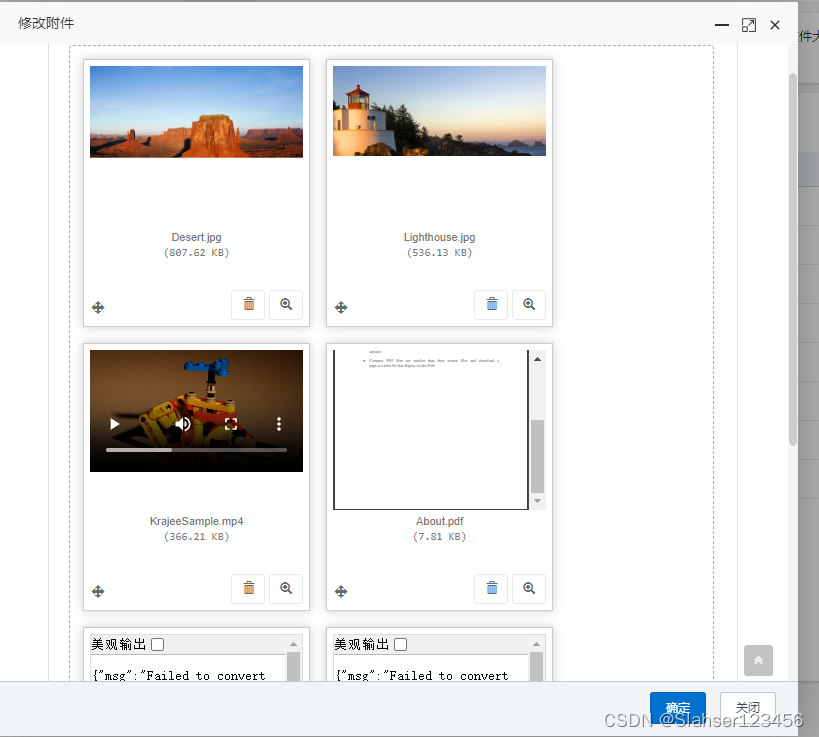Click the (536.13 KB) size label
The height and width of the screenshot is (737, 819).
point(439,253)
